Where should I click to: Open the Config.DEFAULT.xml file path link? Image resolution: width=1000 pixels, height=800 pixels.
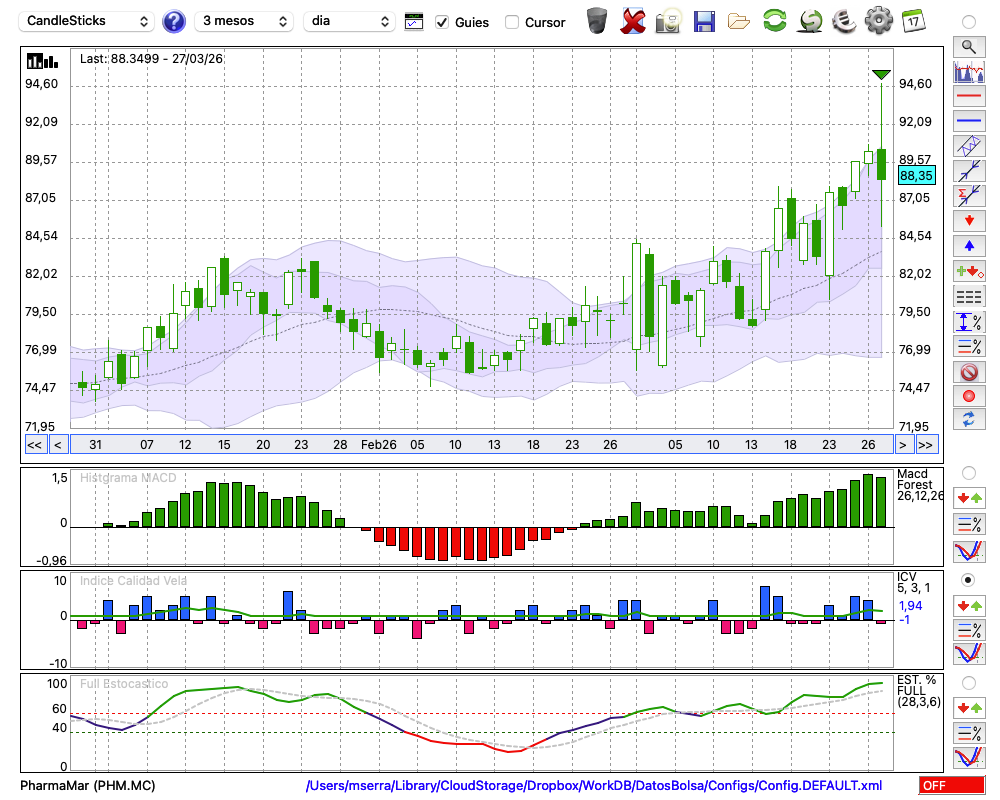pyautogui.click(x=594, y=786)
